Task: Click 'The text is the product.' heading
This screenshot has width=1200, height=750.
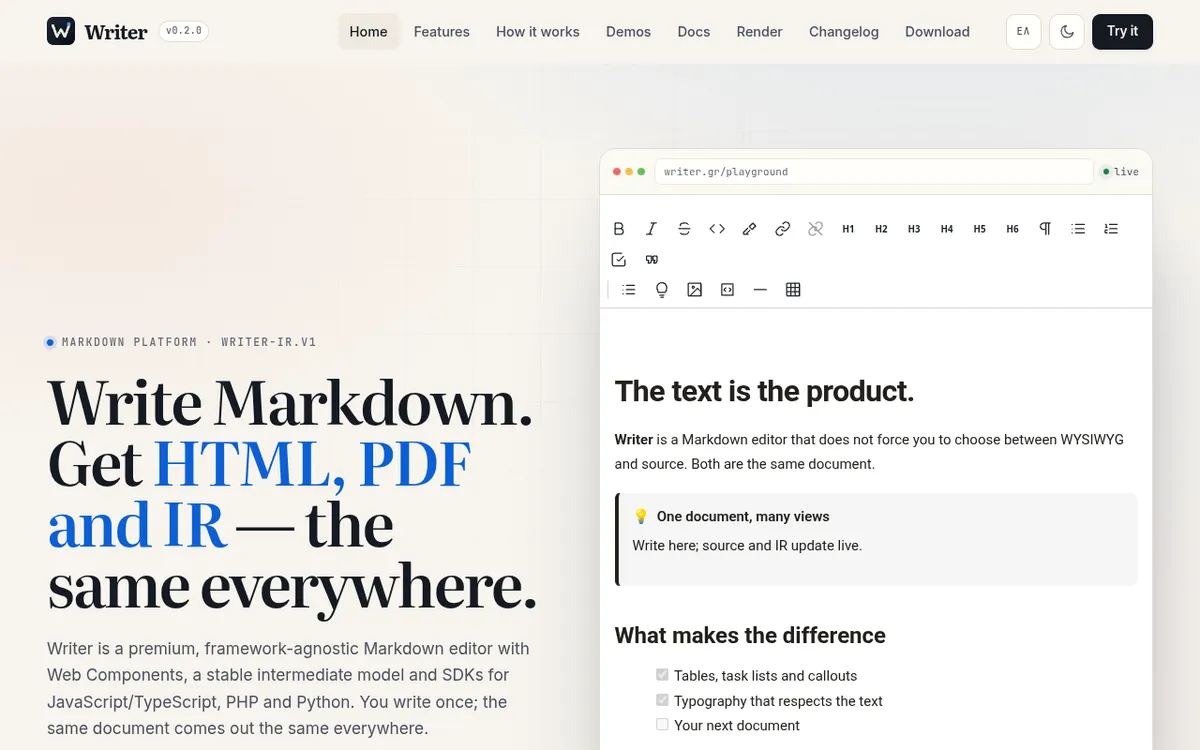Action: (764, 391)
